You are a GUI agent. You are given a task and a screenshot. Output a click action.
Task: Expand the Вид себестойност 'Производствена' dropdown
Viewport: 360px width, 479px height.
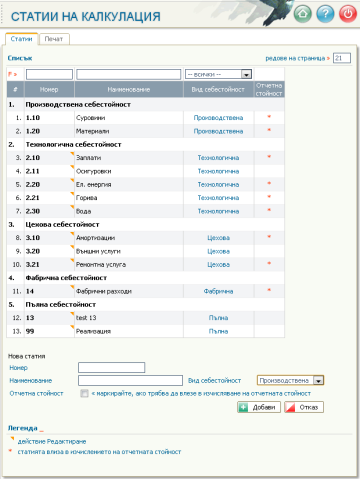290,380
